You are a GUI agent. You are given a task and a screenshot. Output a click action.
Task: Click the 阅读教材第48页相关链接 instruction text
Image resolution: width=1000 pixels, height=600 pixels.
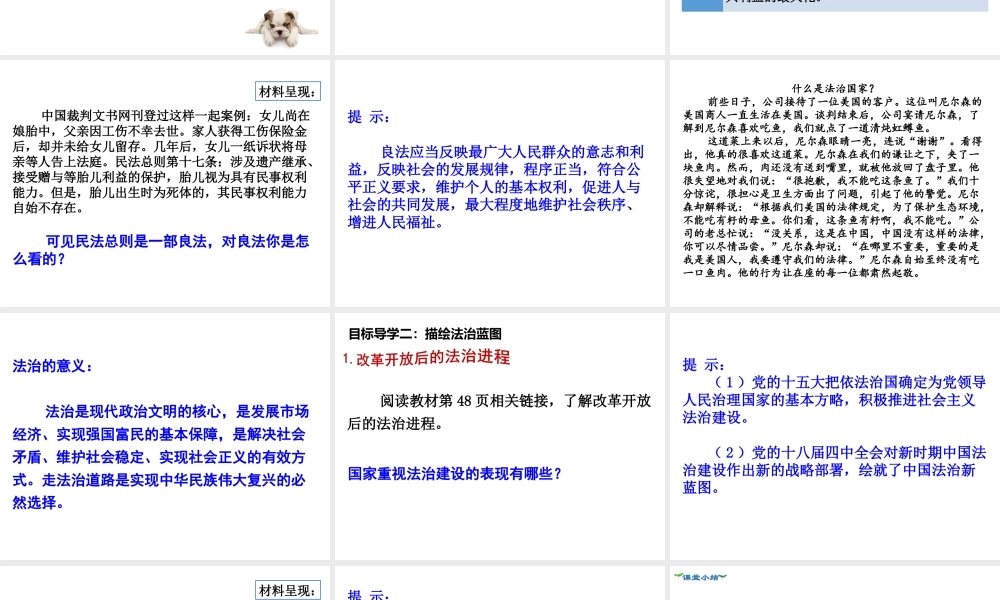(x=499, y=411)
